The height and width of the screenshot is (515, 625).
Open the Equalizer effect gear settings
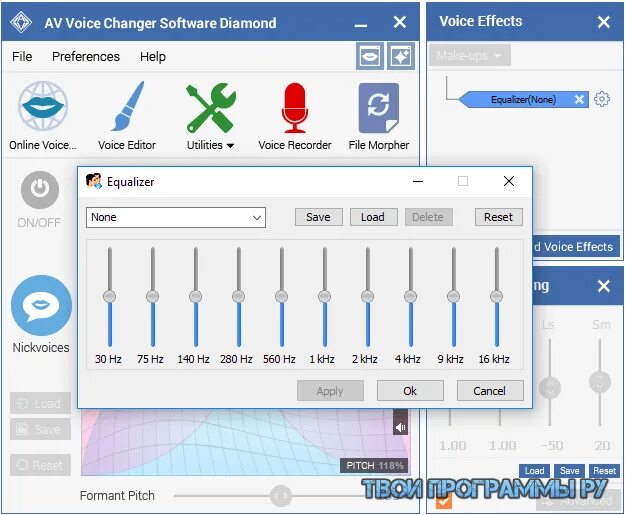[x=601, y=99]
